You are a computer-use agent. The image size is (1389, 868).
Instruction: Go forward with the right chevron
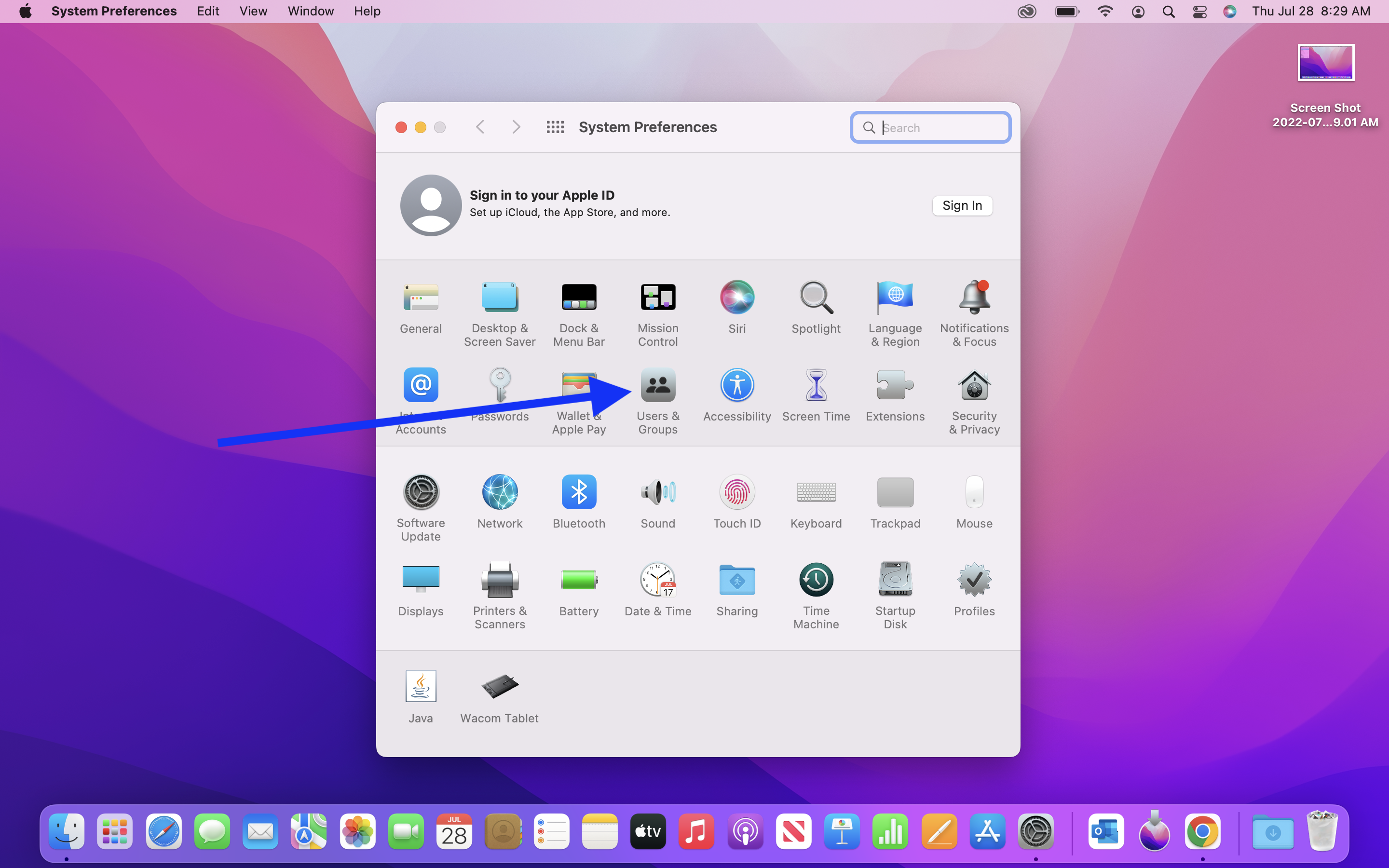point(516,127)
